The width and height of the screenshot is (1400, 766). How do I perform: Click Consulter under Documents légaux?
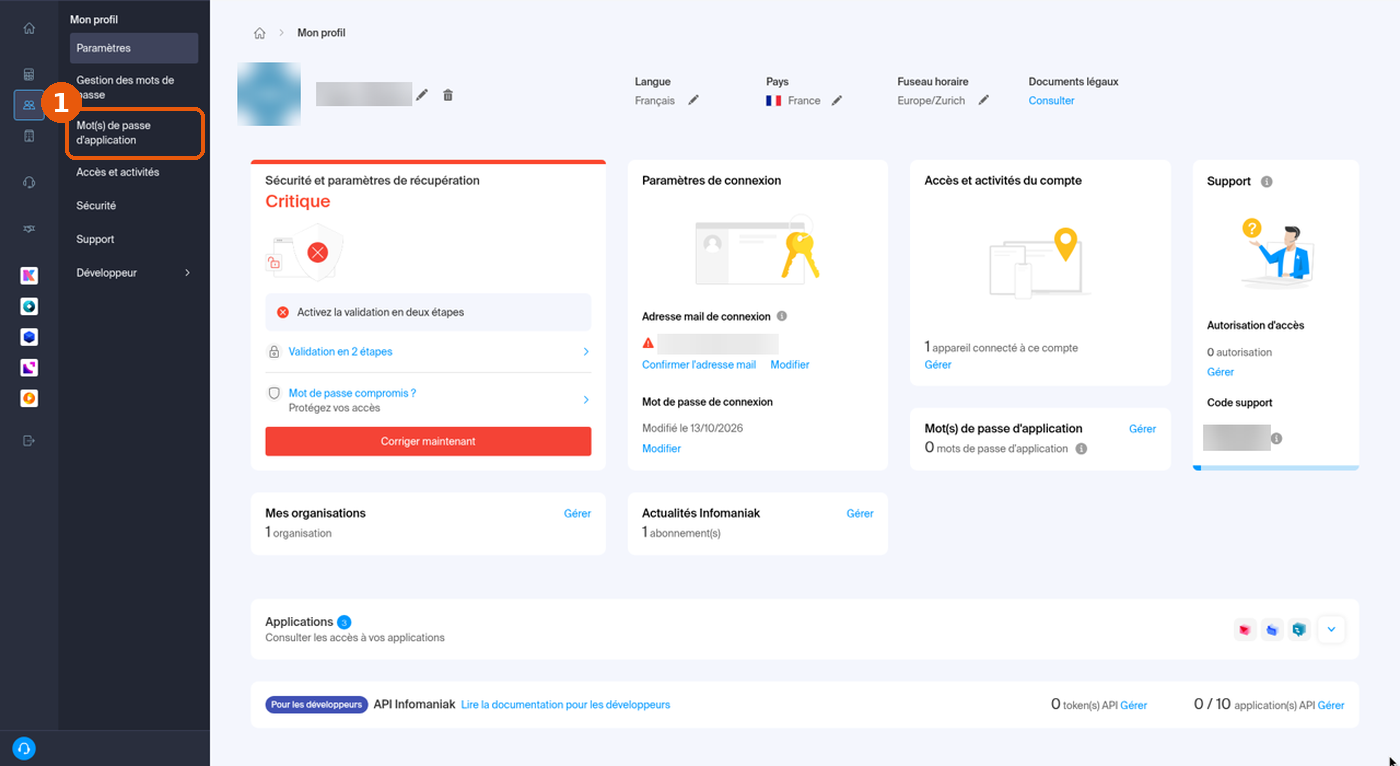pyautogui.click(x=1051, y=100)
